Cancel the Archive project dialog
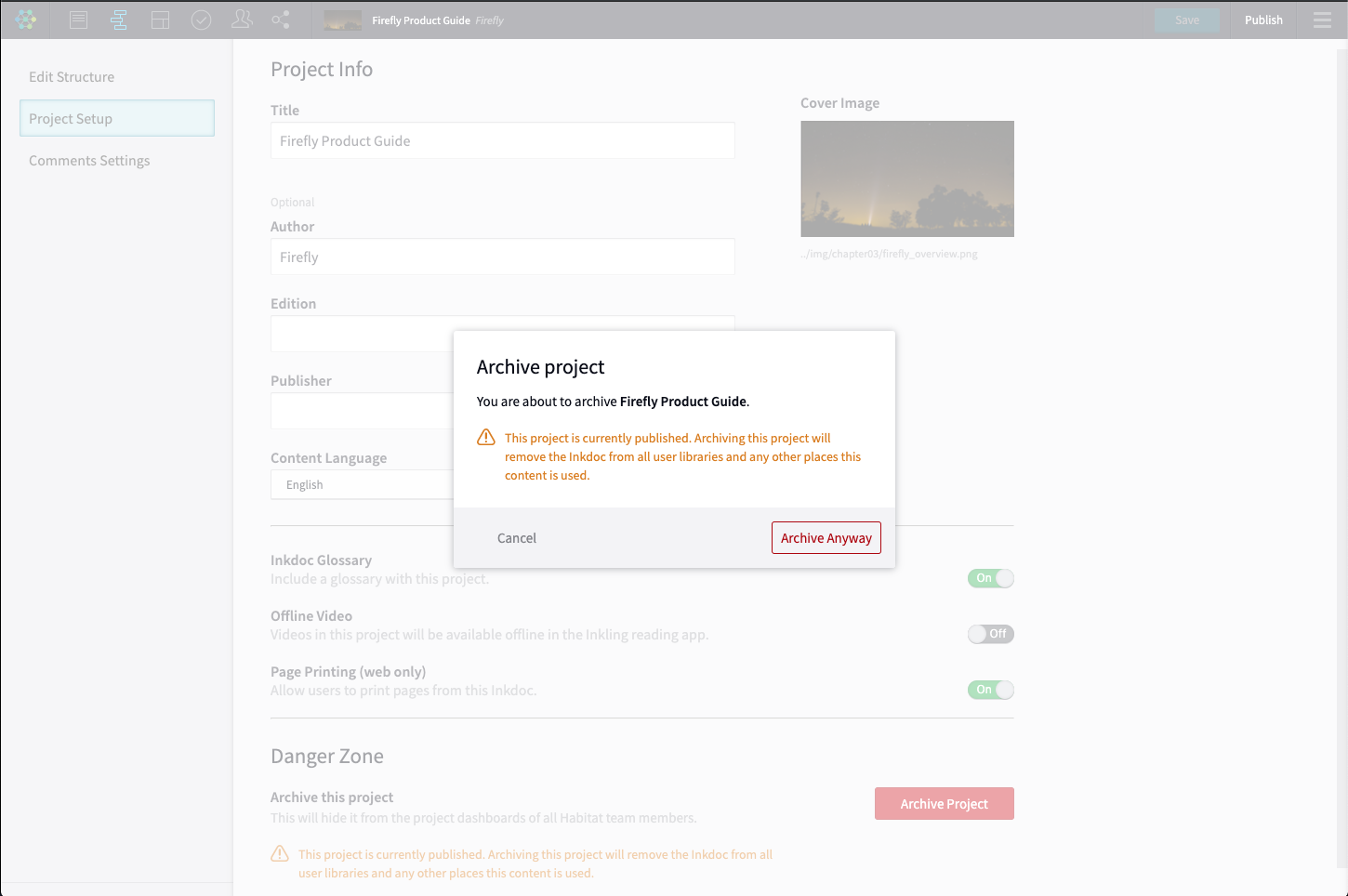1348x896 pixels. (517, 538)
